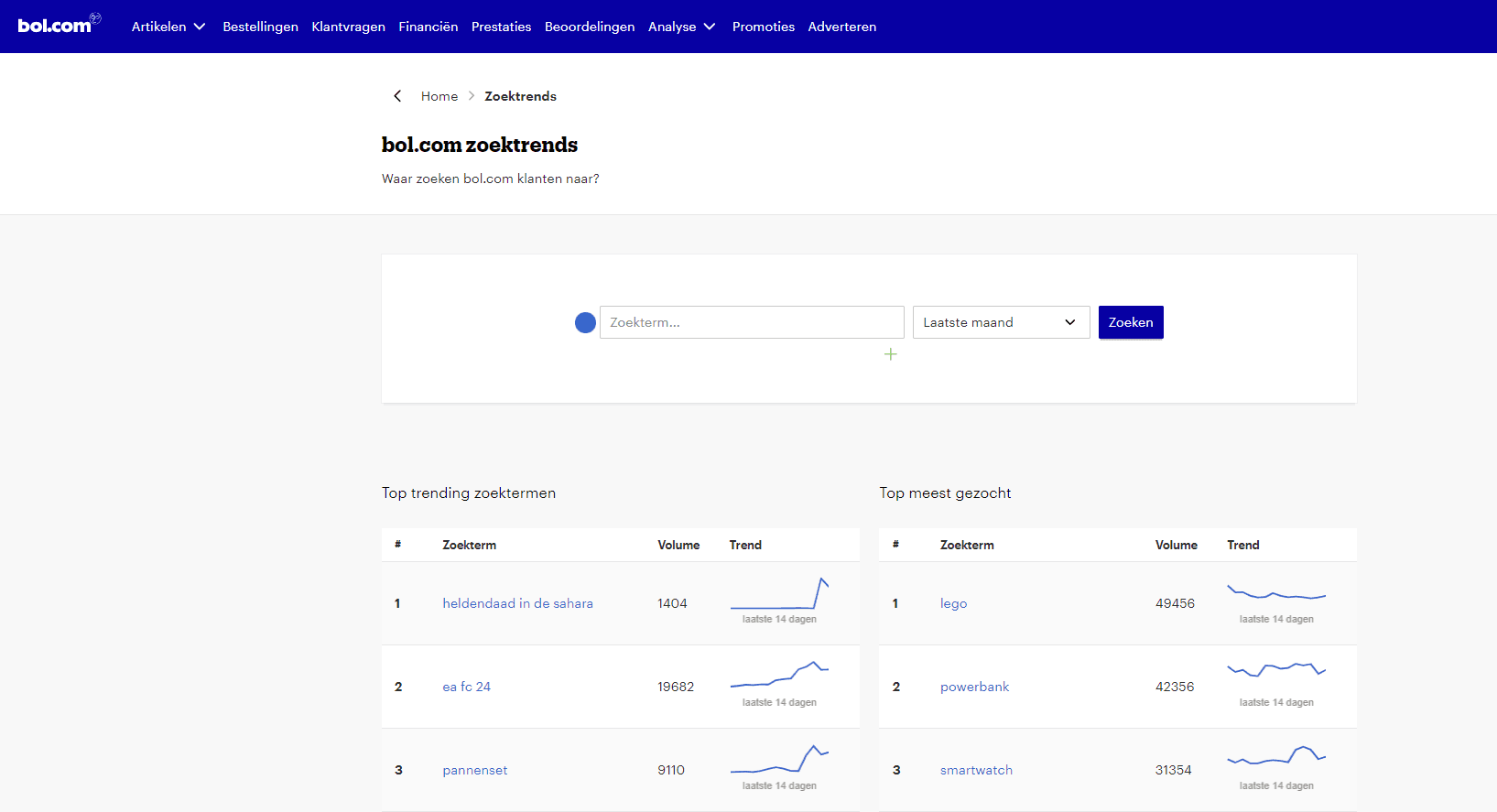Open search term pannenset
Image resolution: width=1497 pixels, height=812 pixels.
pos(474,770)
